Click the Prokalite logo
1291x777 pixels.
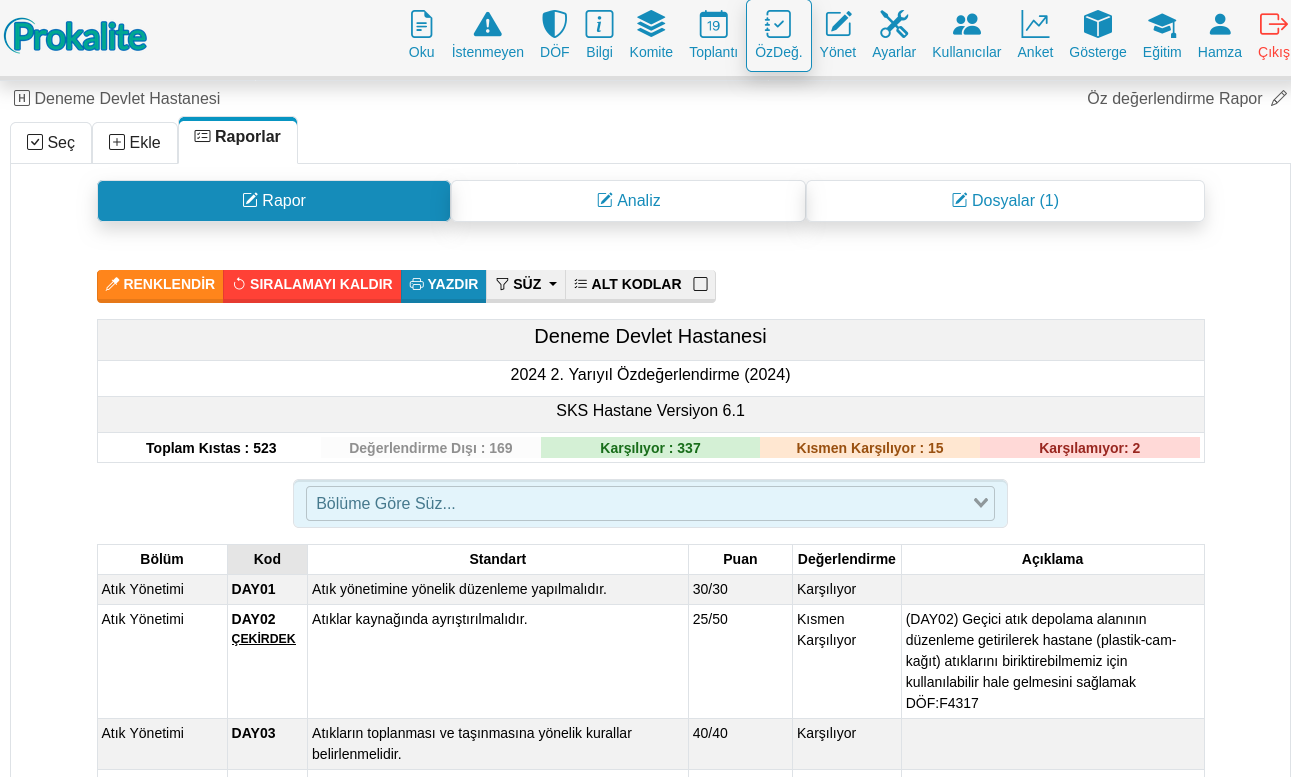tap(76, 36)
